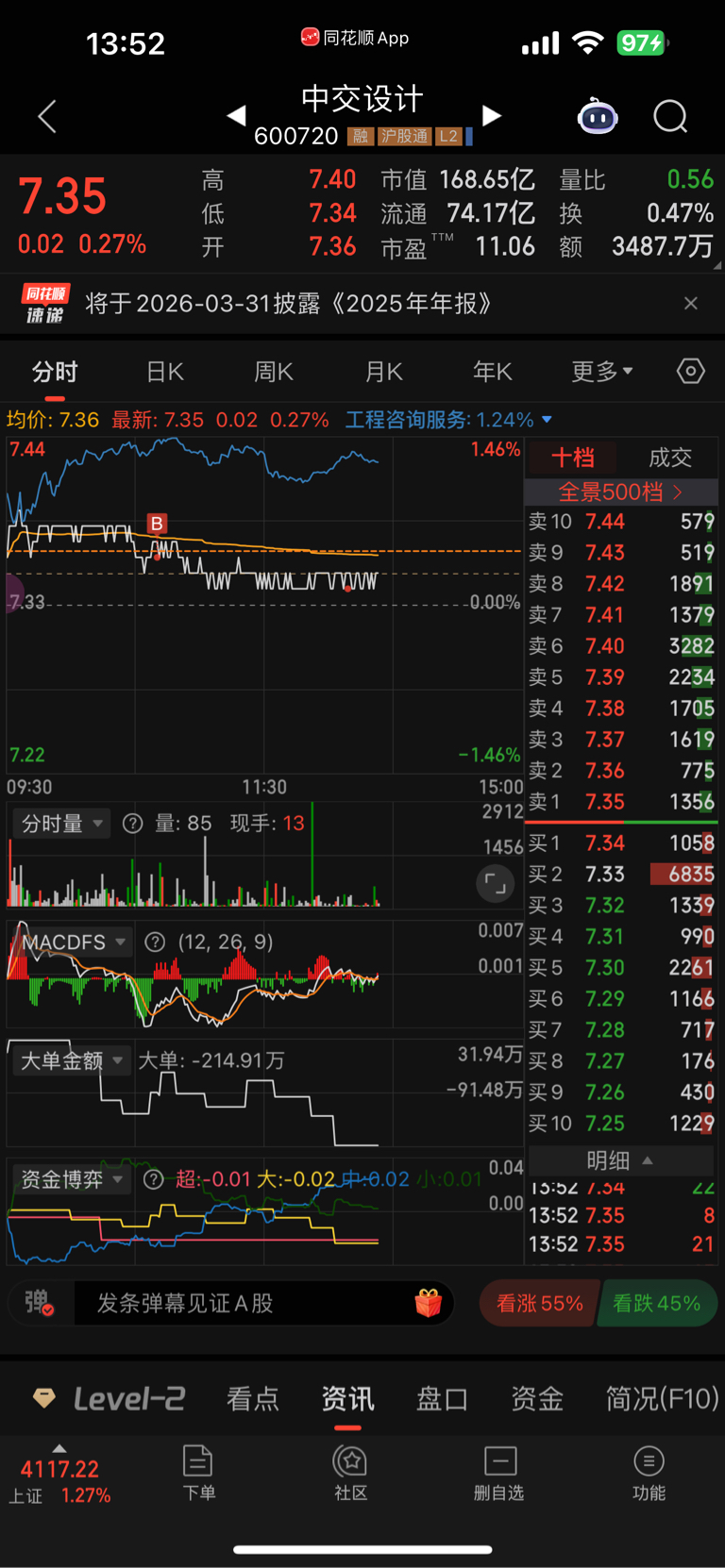Expand quote details corner triangle
Viewport: 725px width, 1568px height.
click(718, 266)
